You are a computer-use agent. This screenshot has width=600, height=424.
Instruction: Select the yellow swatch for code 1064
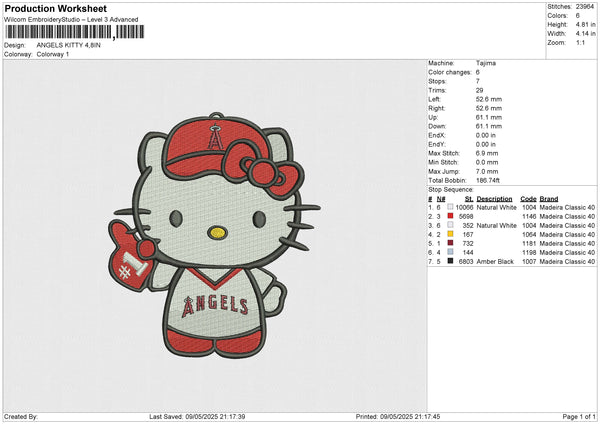[450, 234]
